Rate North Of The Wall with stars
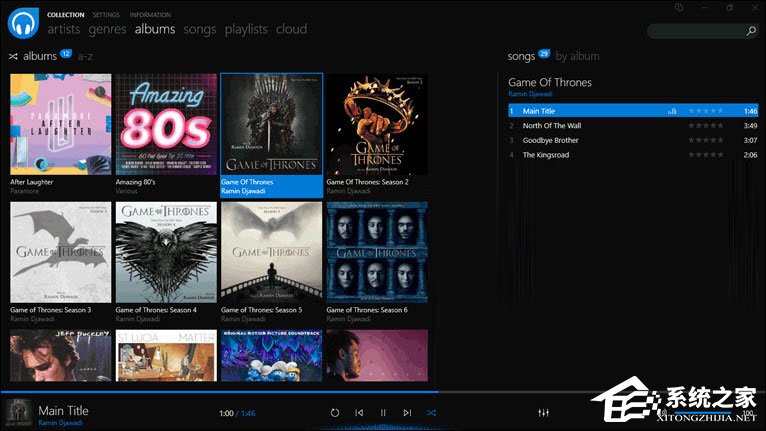Image resolution: width=766 pixels, height=431 pixels. [x=705, y=126]
